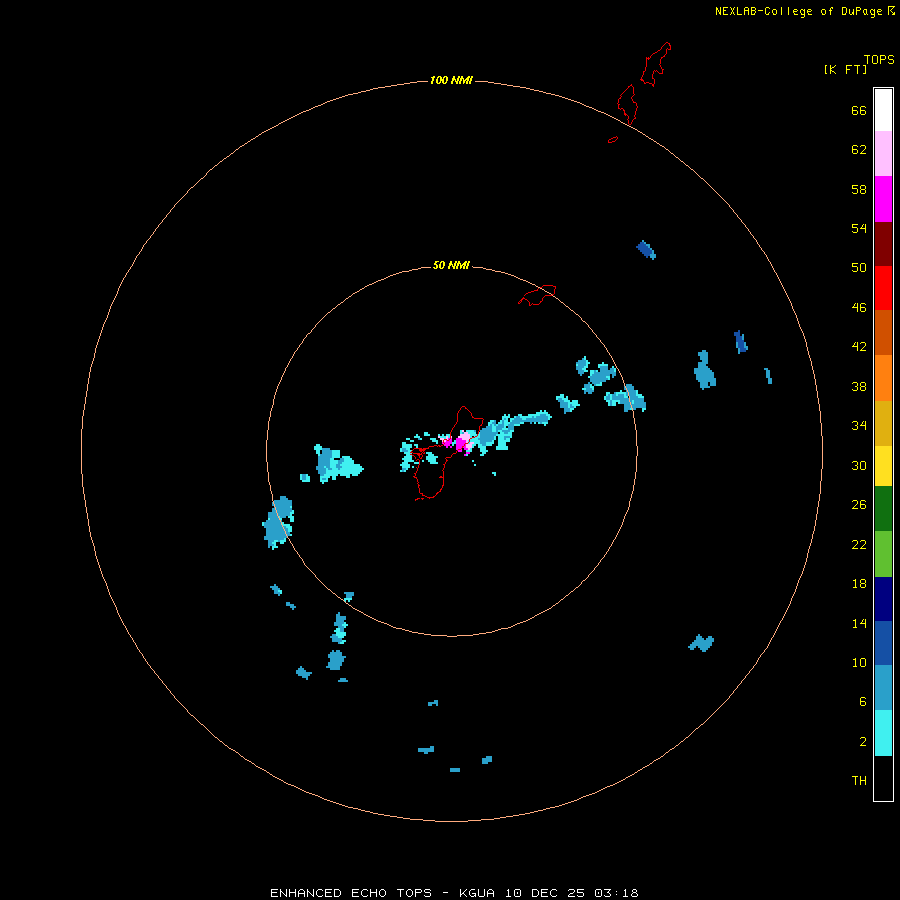900x900 pixels.
Task: Pick the cyan 10 kft legend swatch
Action: point(883,733)
